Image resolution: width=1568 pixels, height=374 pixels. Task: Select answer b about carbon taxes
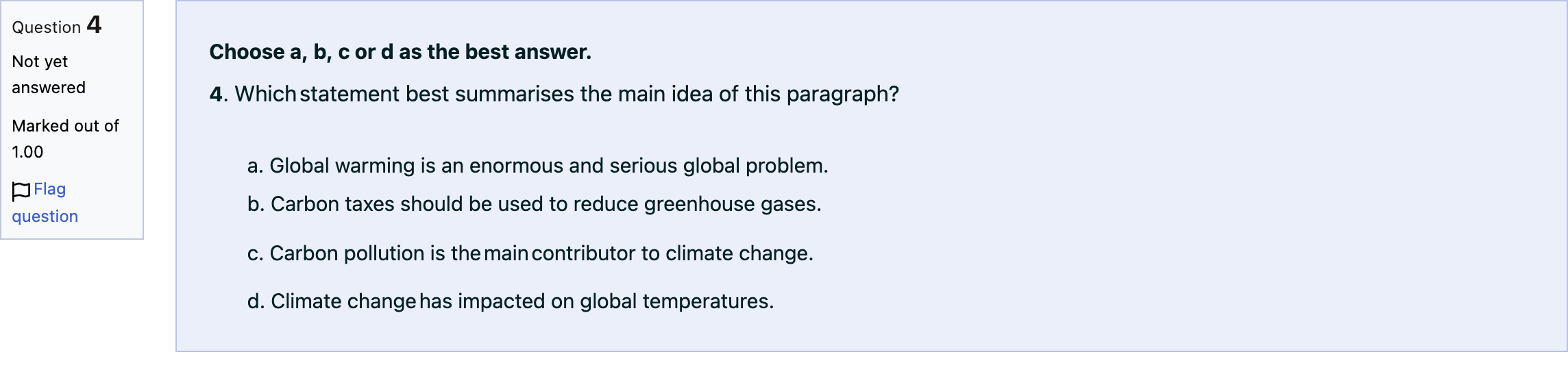pyautogui.click(x=535, y=204)
